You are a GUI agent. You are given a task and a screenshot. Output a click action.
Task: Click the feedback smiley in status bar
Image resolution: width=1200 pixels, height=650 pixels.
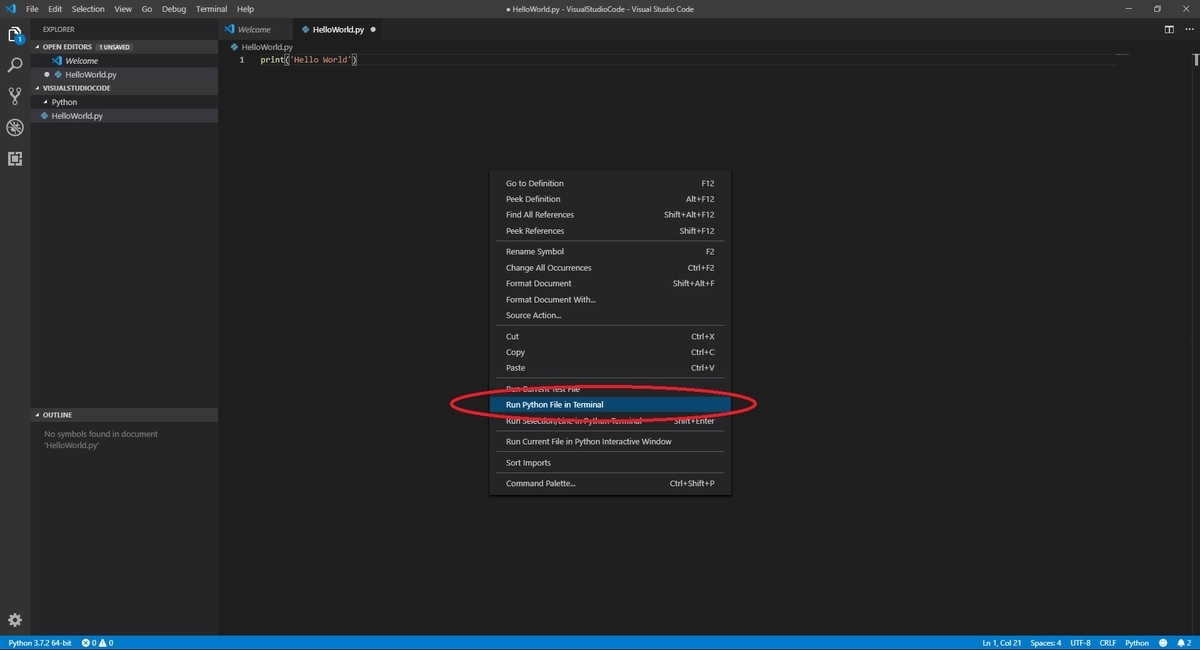click(1163, 643)
